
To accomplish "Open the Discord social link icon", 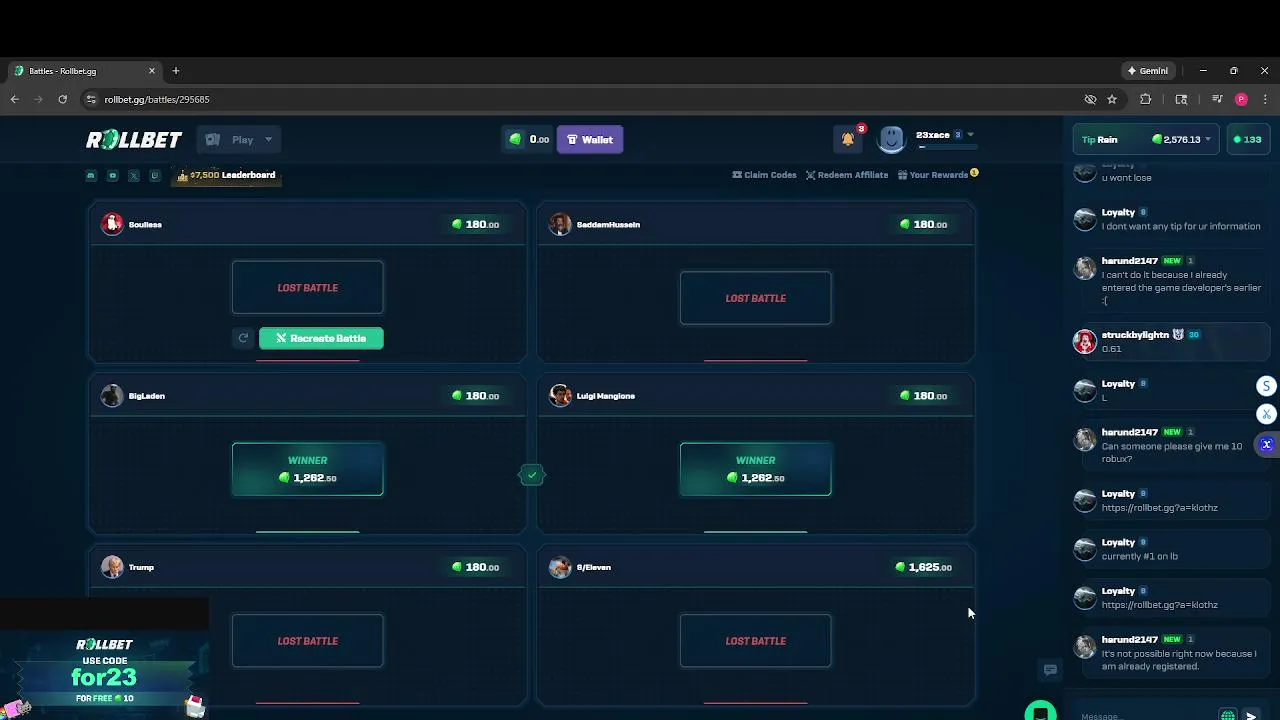I will (x=91, y=175).
